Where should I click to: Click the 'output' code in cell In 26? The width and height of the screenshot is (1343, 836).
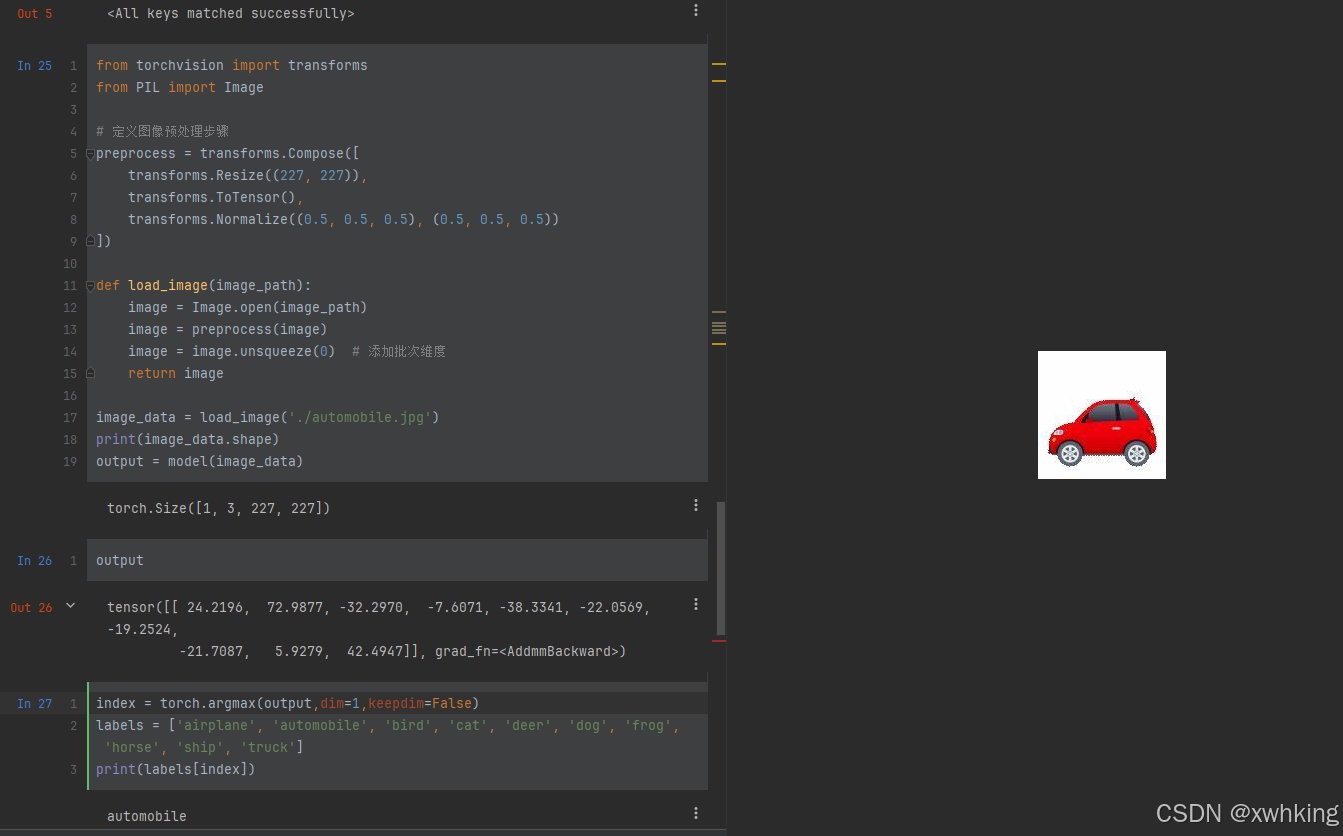[x=120, y=560]
